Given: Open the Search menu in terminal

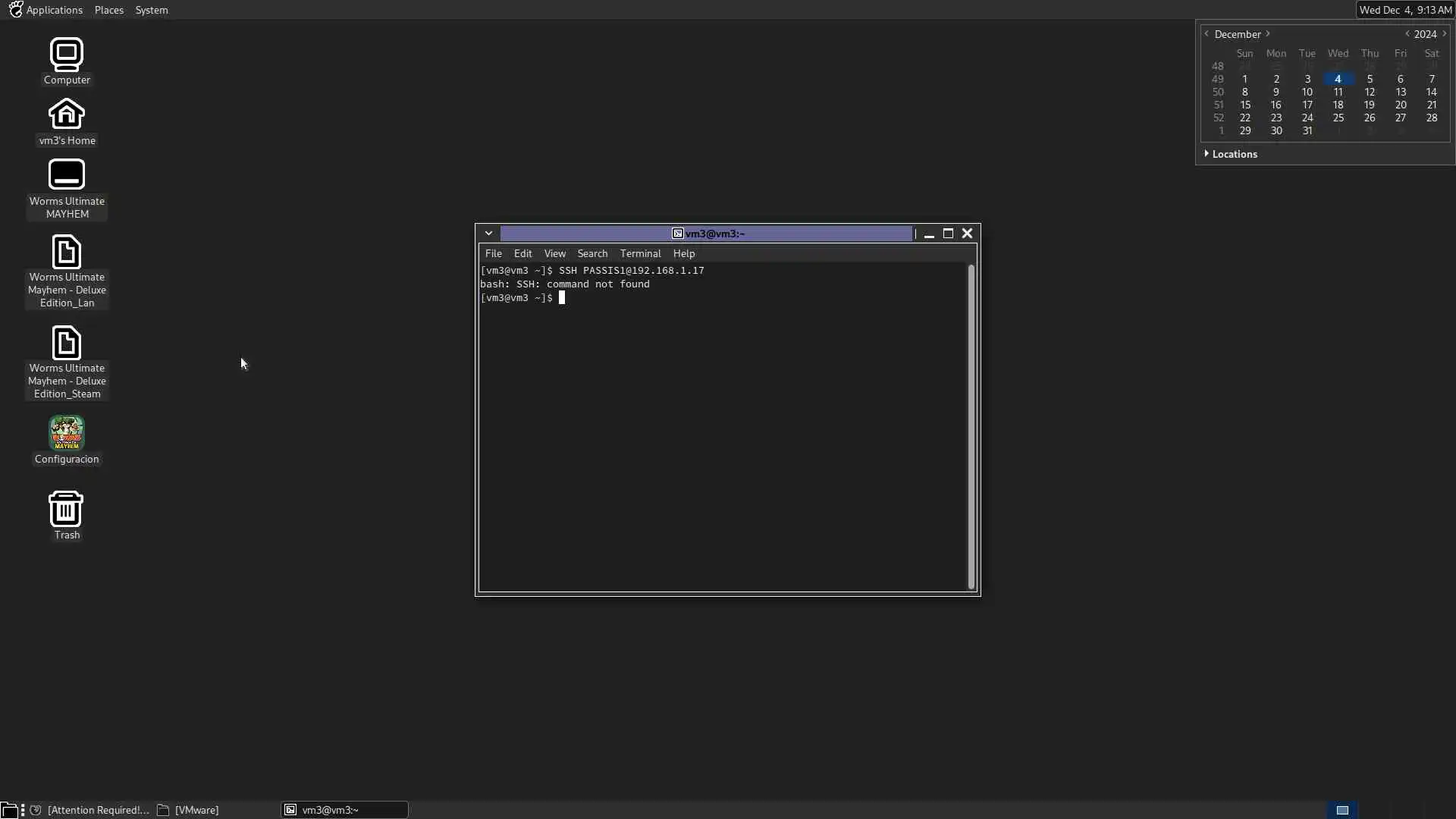Looking at the screenshot, I should click(592, 253).
